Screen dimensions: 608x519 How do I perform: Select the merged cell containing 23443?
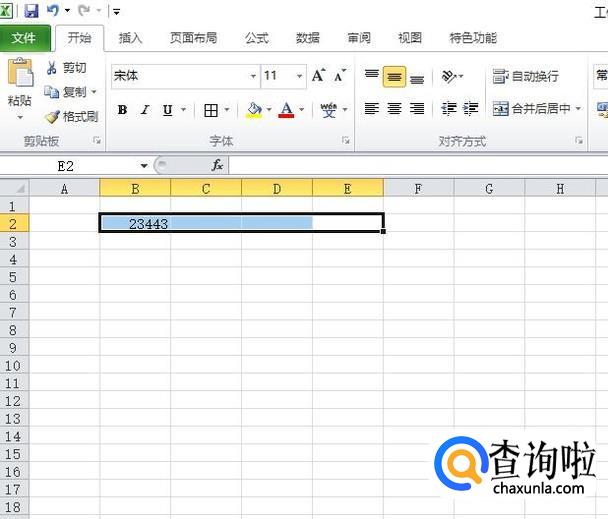pos(241,223)
